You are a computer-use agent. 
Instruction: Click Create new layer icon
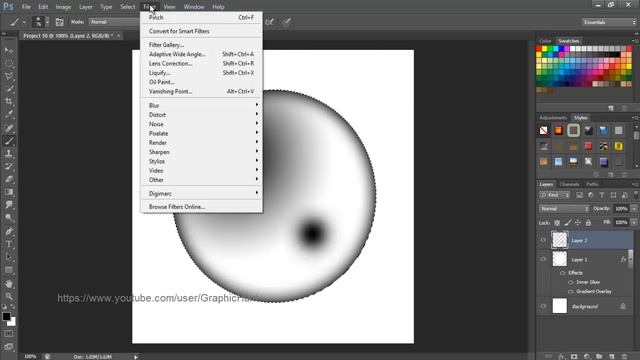tap(611, 356)
